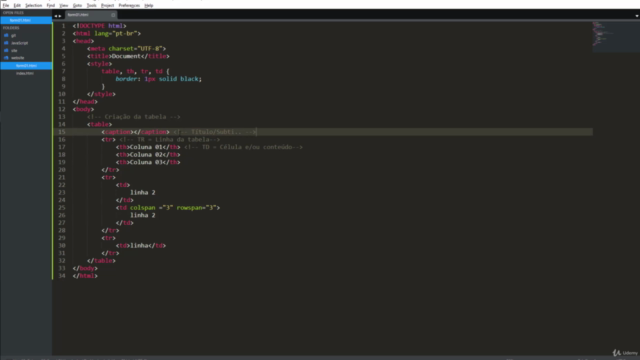Click the html lang="pt-br" line
The width and height of the screenshot is (640, 360).
[x=107, y=33]
